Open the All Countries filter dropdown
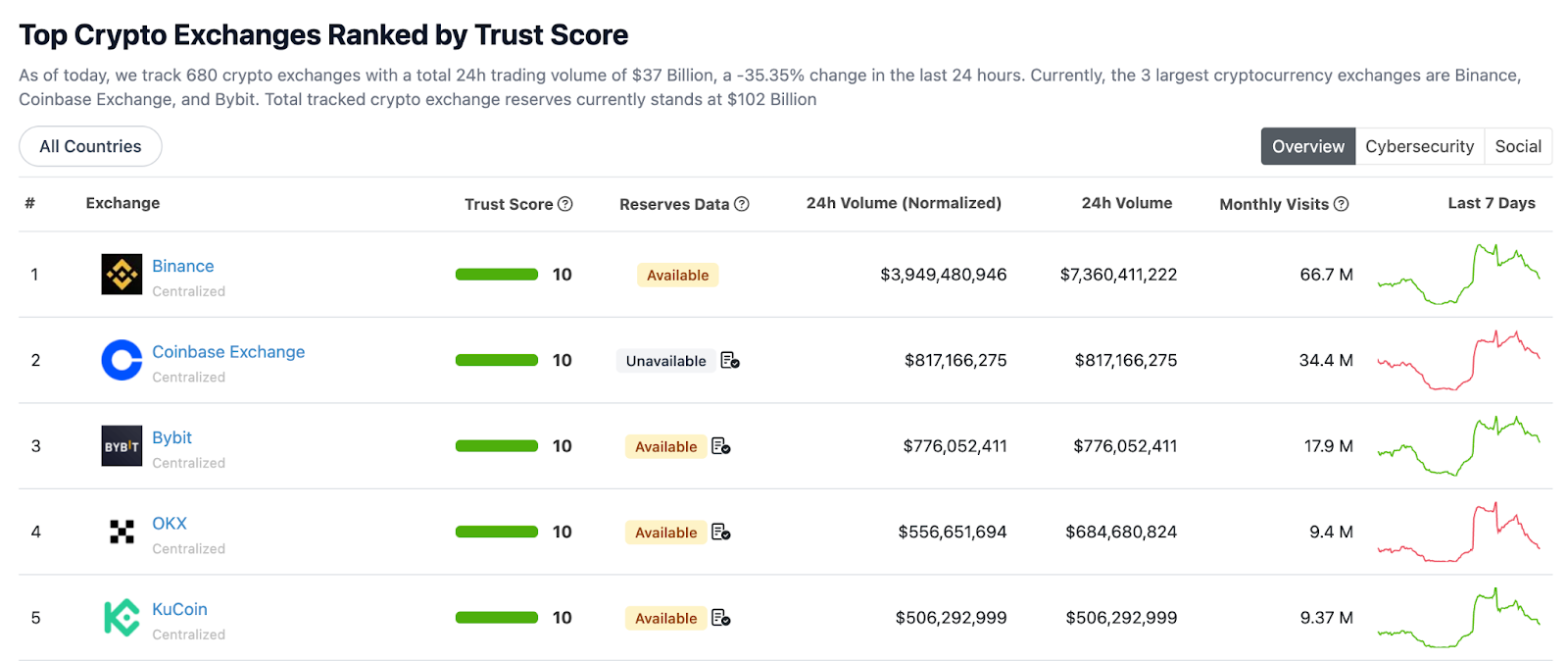Viewport: 1568px width, 661px height. tap(90, 146)
